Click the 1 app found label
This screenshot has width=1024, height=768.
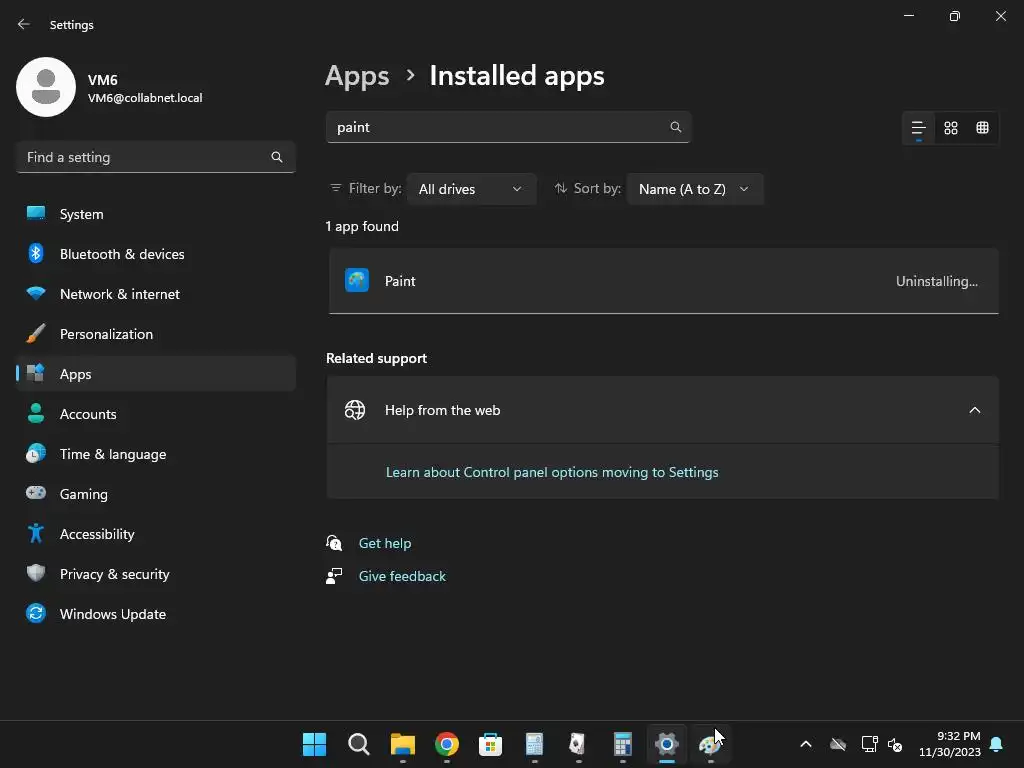362,227
